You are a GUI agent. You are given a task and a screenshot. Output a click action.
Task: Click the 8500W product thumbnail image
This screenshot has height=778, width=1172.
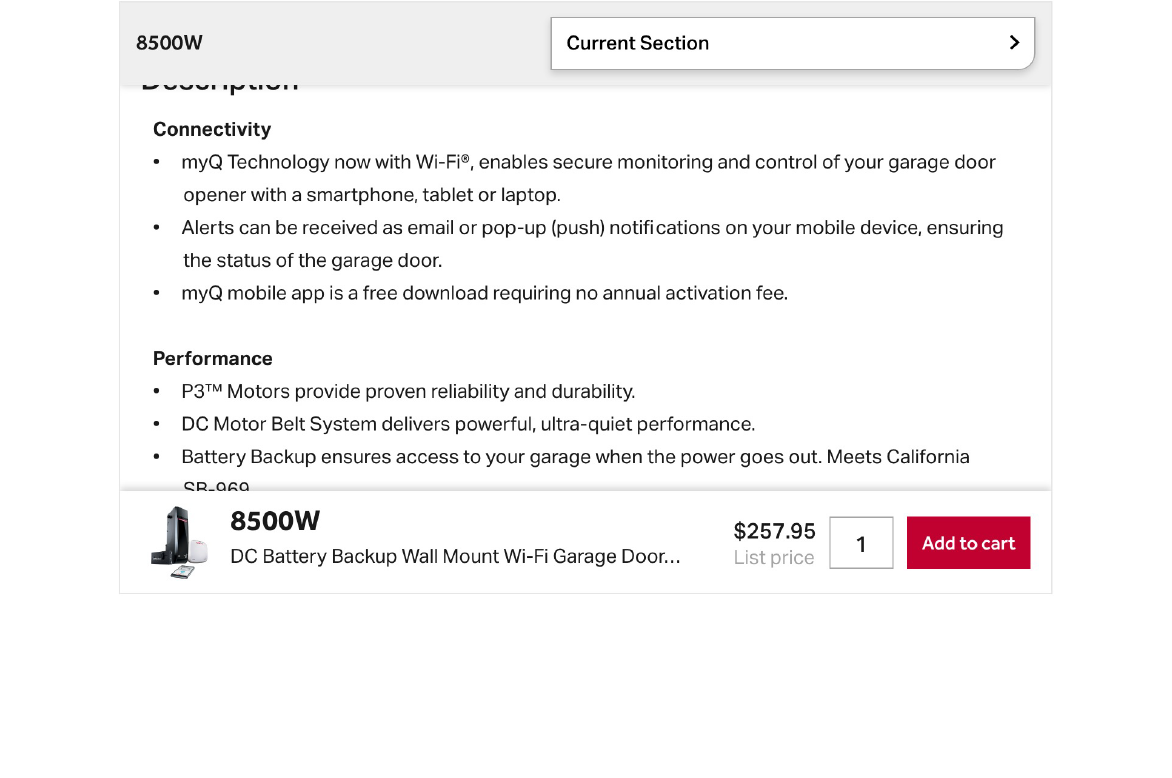[x=179, y=543]
